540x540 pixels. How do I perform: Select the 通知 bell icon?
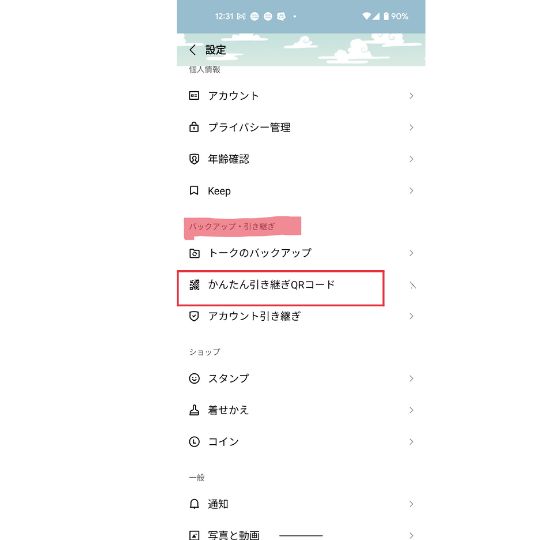point(194,504)
